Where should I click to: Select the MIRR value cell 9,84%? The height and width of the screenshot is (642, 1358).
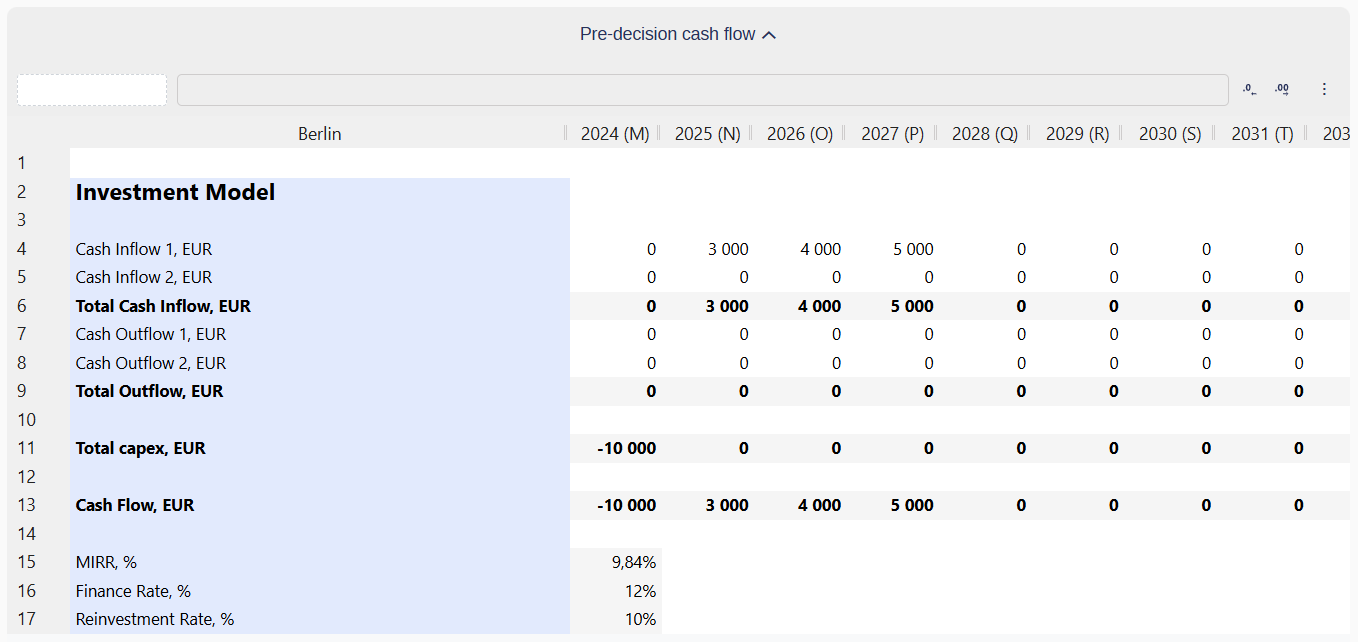click(616, 563)
